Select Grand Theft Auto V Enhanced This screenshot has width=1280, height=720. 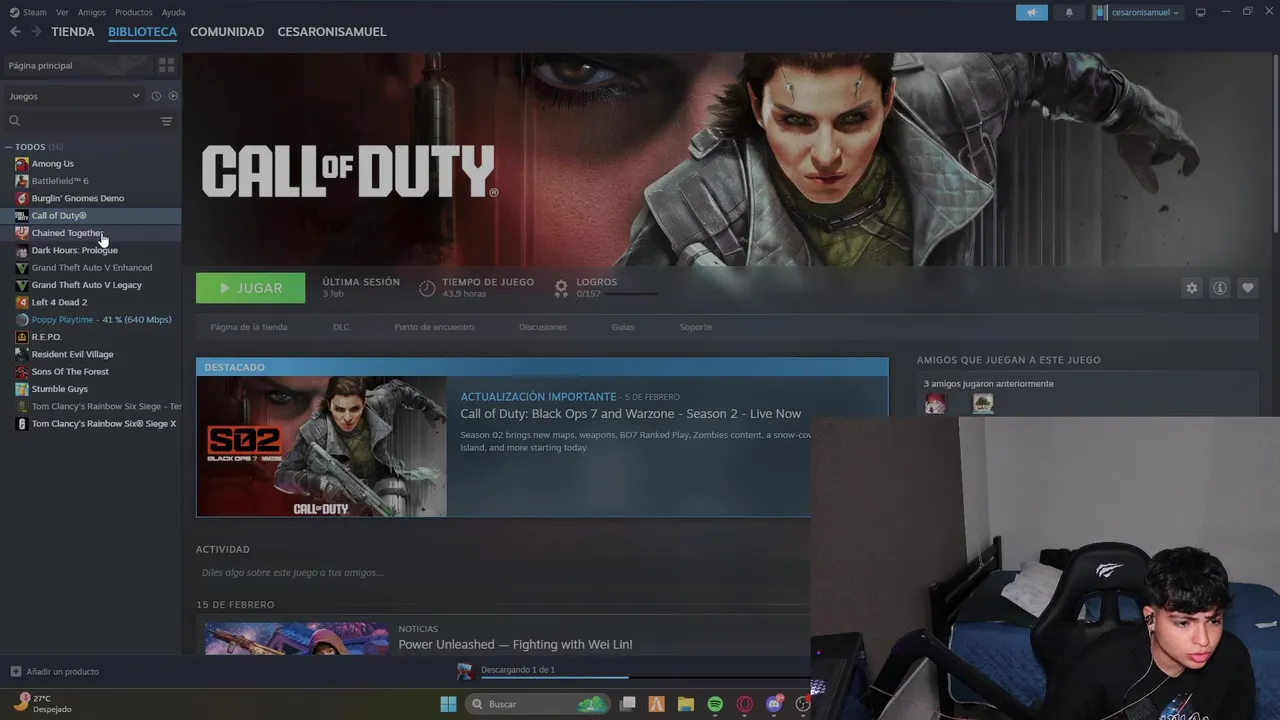(91, 268)
